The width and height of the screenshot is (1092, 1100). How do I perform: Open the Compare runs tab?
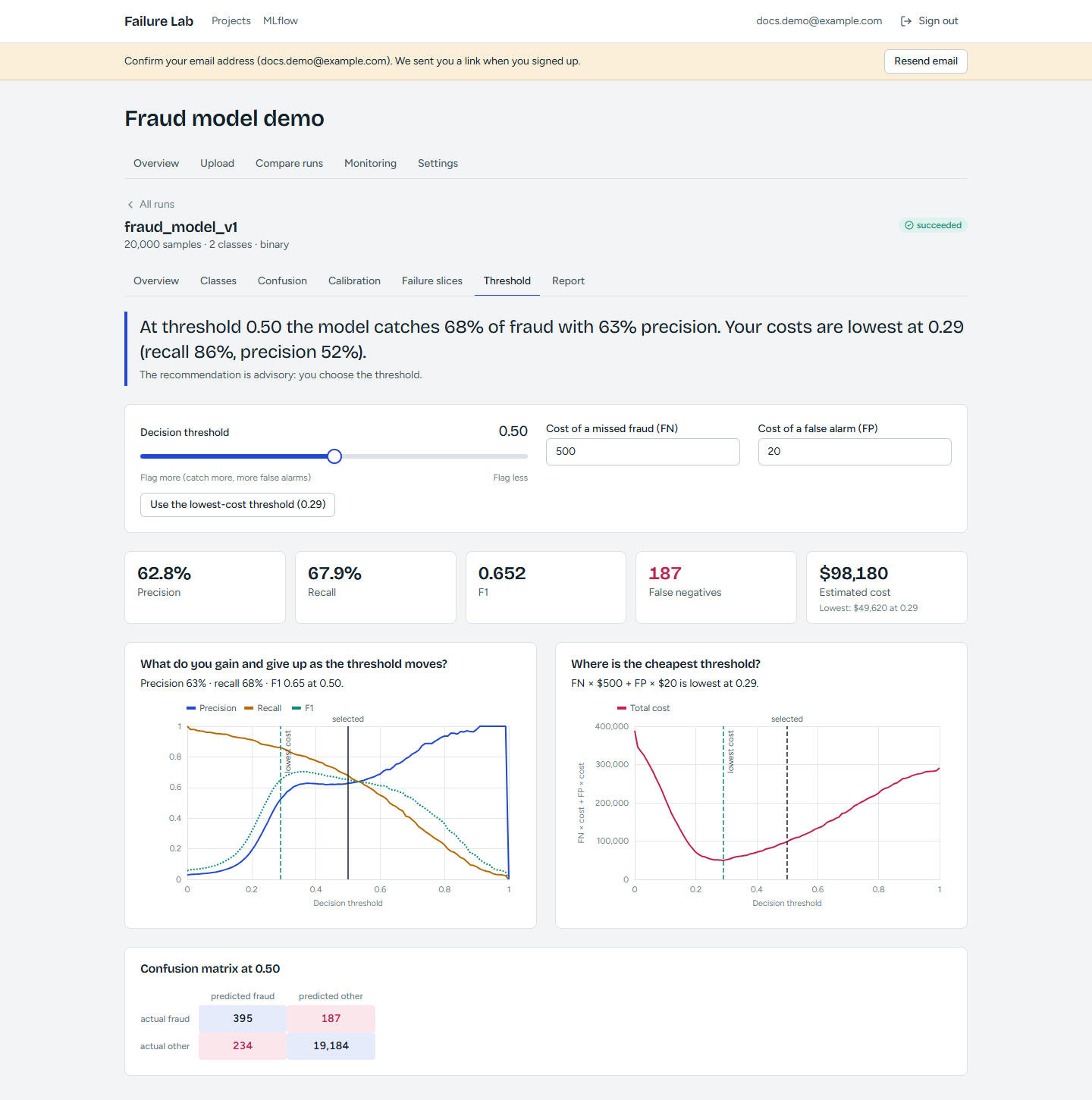[289, 163]
